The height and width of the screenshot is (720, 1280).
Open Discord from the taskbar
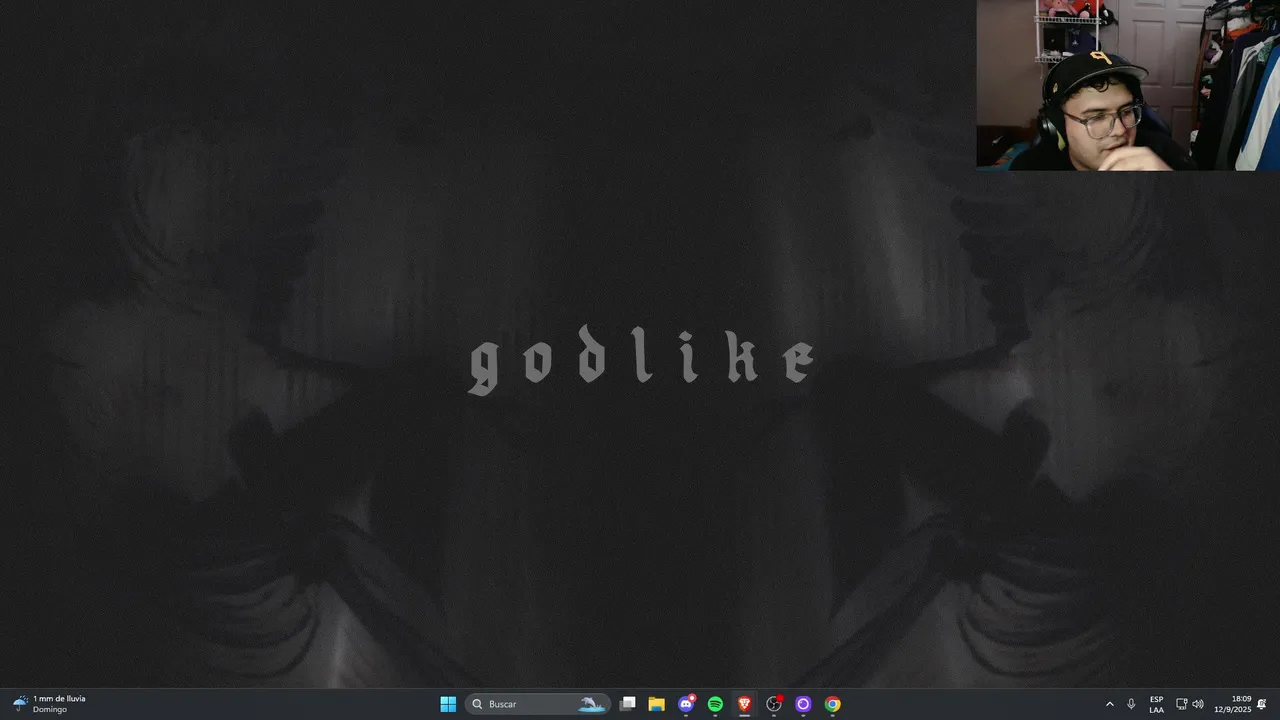coord(686,704)
